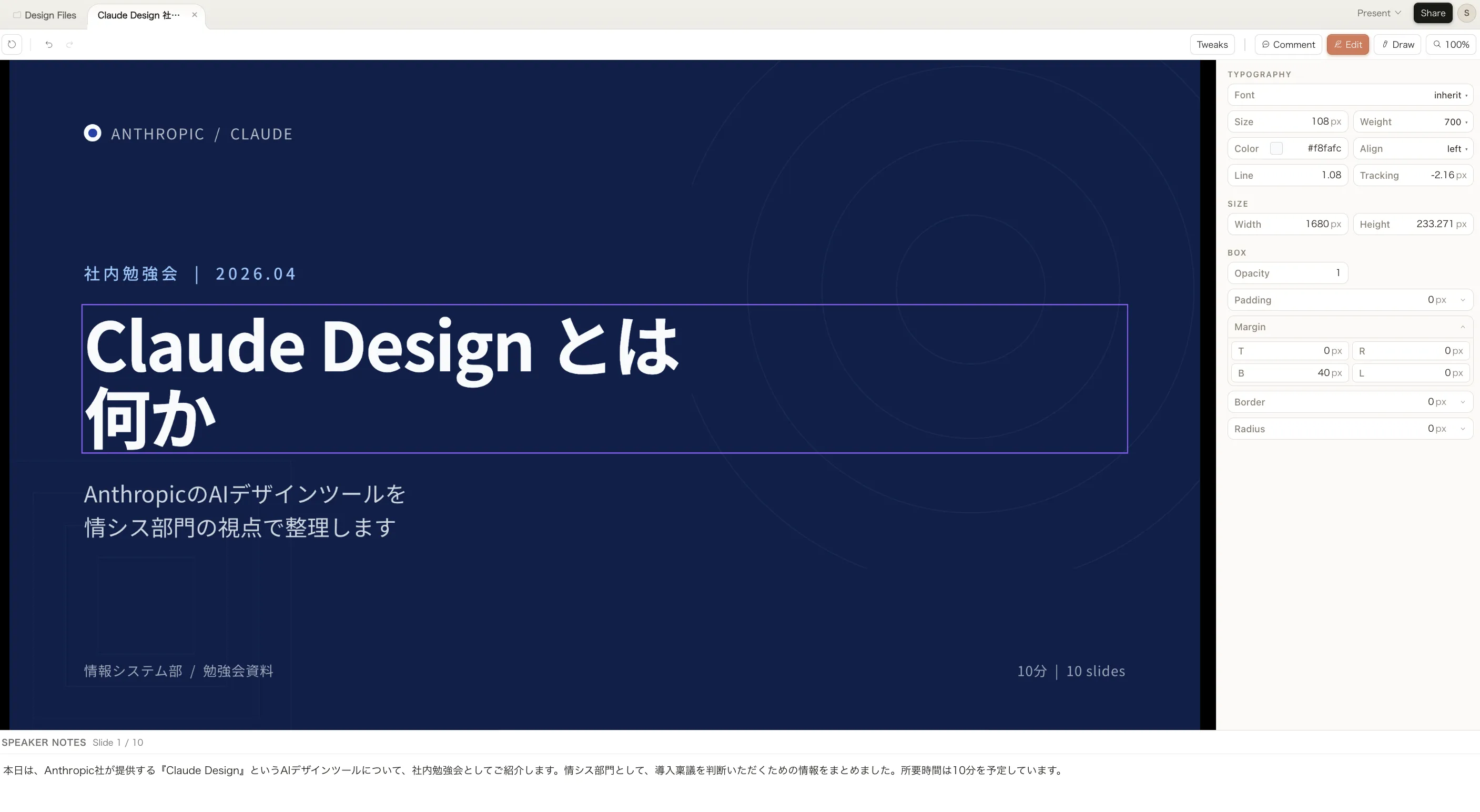Click the Share button
Viewport: 1480px width, 812px height.
(x=1432, y=13)
